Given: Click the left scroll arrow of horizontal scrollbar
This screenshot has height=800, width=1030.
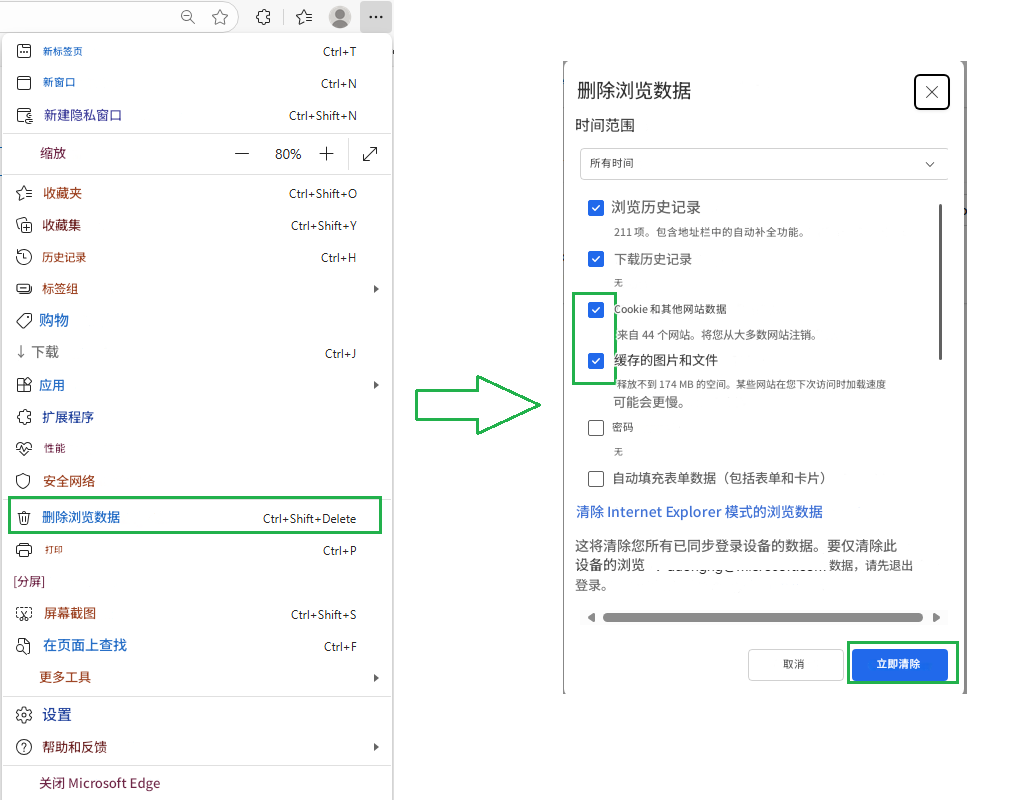Looking at the screenshot, I should tap(591, 617).
